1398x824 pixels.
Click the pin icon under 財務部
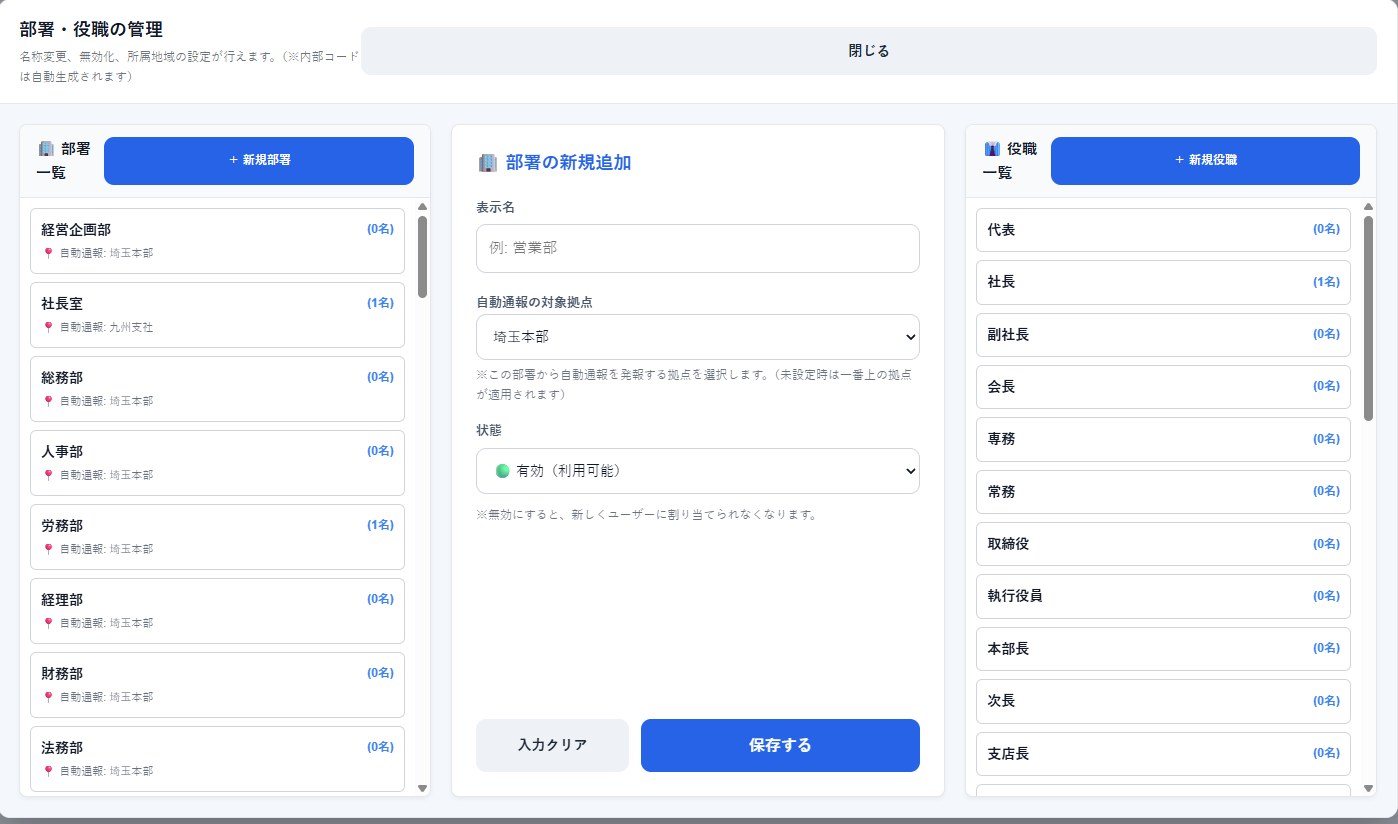click(48, 697)
